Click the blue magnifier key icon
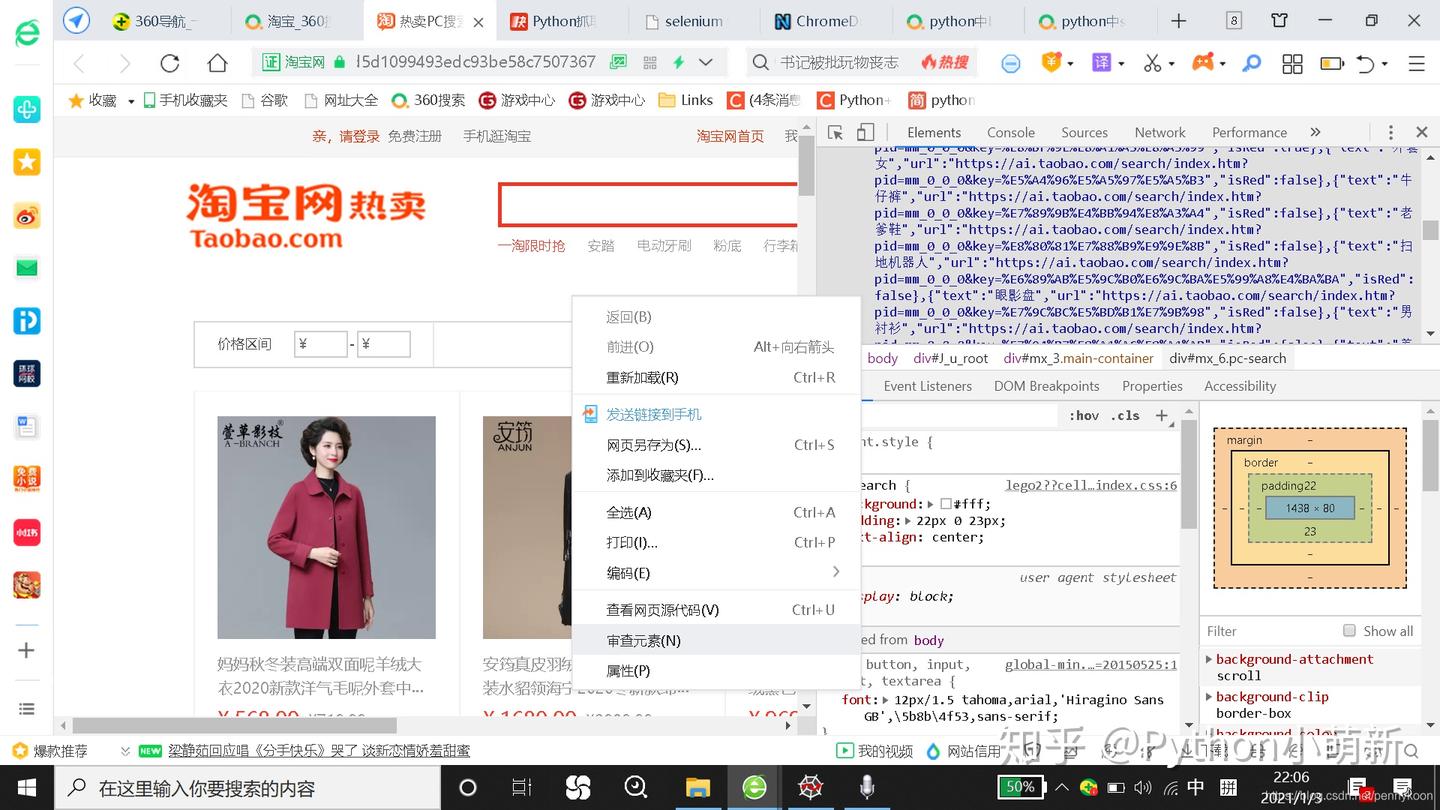 coord(1251,63)
